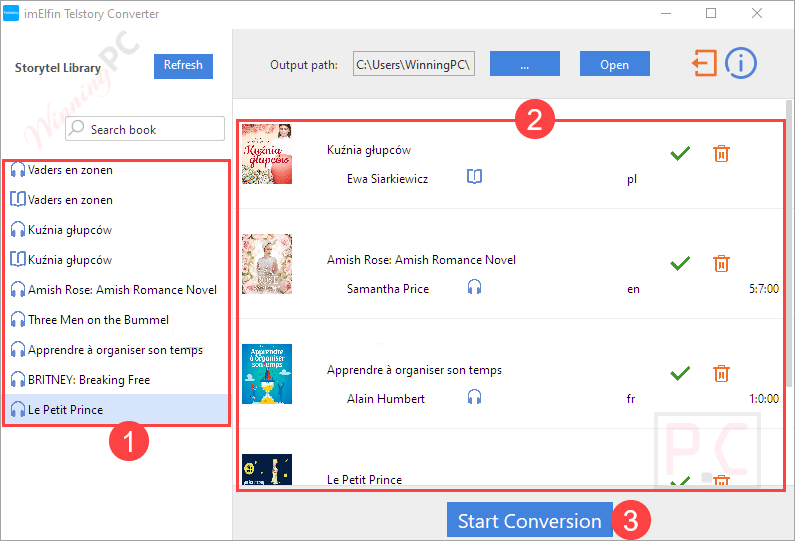Click the Le Petit Prince cover thumbnail
The width and height of the screenshot is (795, 541).
[267, 470]
